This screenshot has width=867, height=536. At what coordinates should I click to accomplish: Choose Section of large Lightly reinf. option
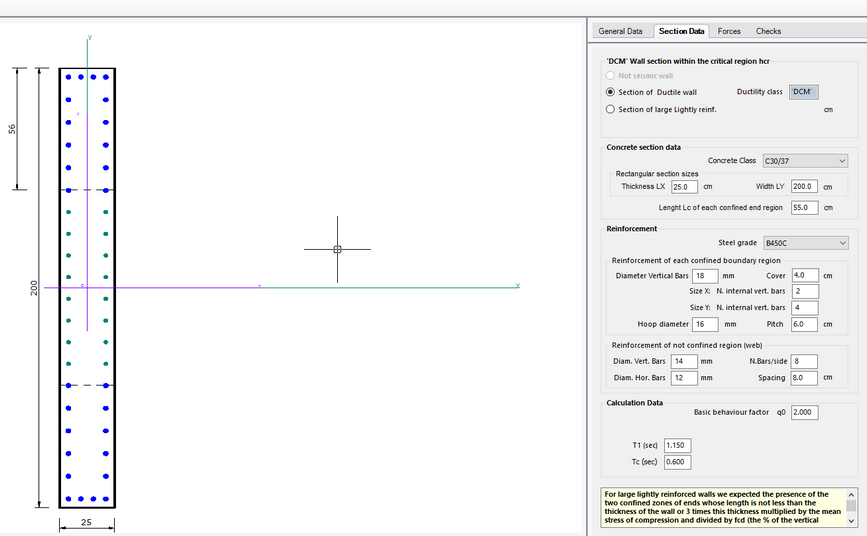tap(610, 109)
